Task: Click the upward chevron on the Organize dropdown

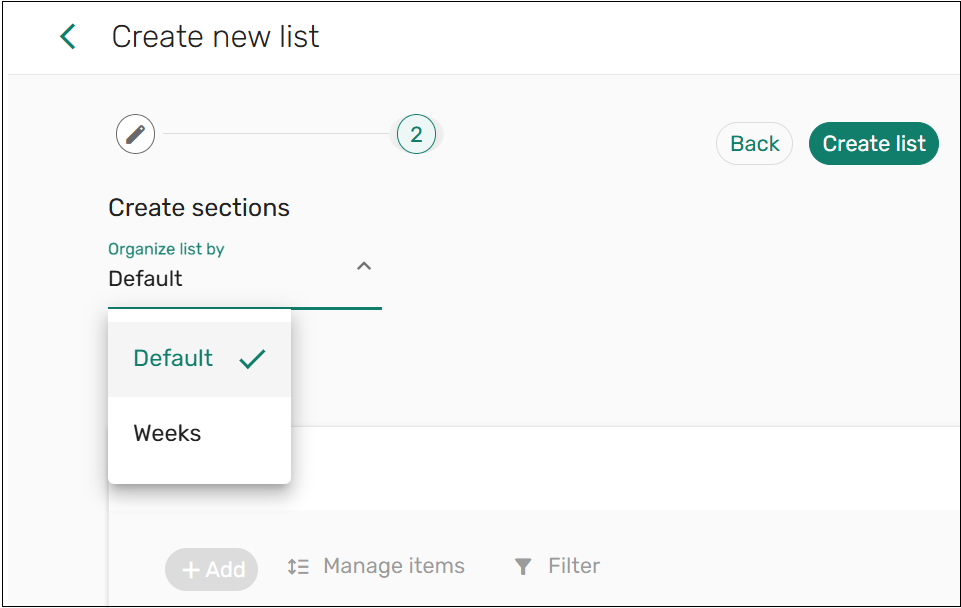Action: tap(364, 266)
